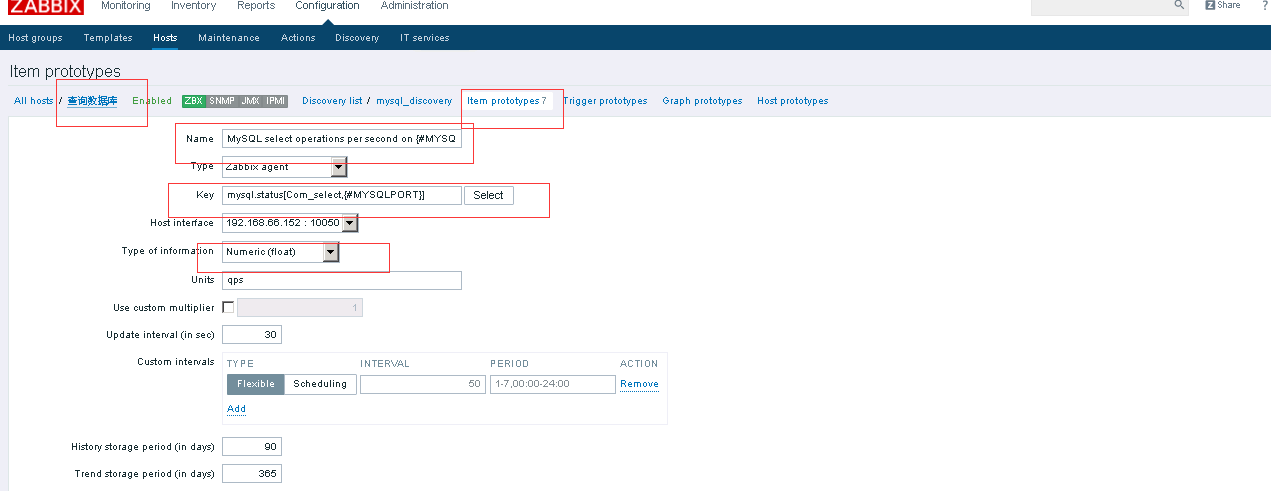The height and width of the screenshot is (491, 1271).
Task: Go to the Host groups submenu
Action: tap(35, 38)
